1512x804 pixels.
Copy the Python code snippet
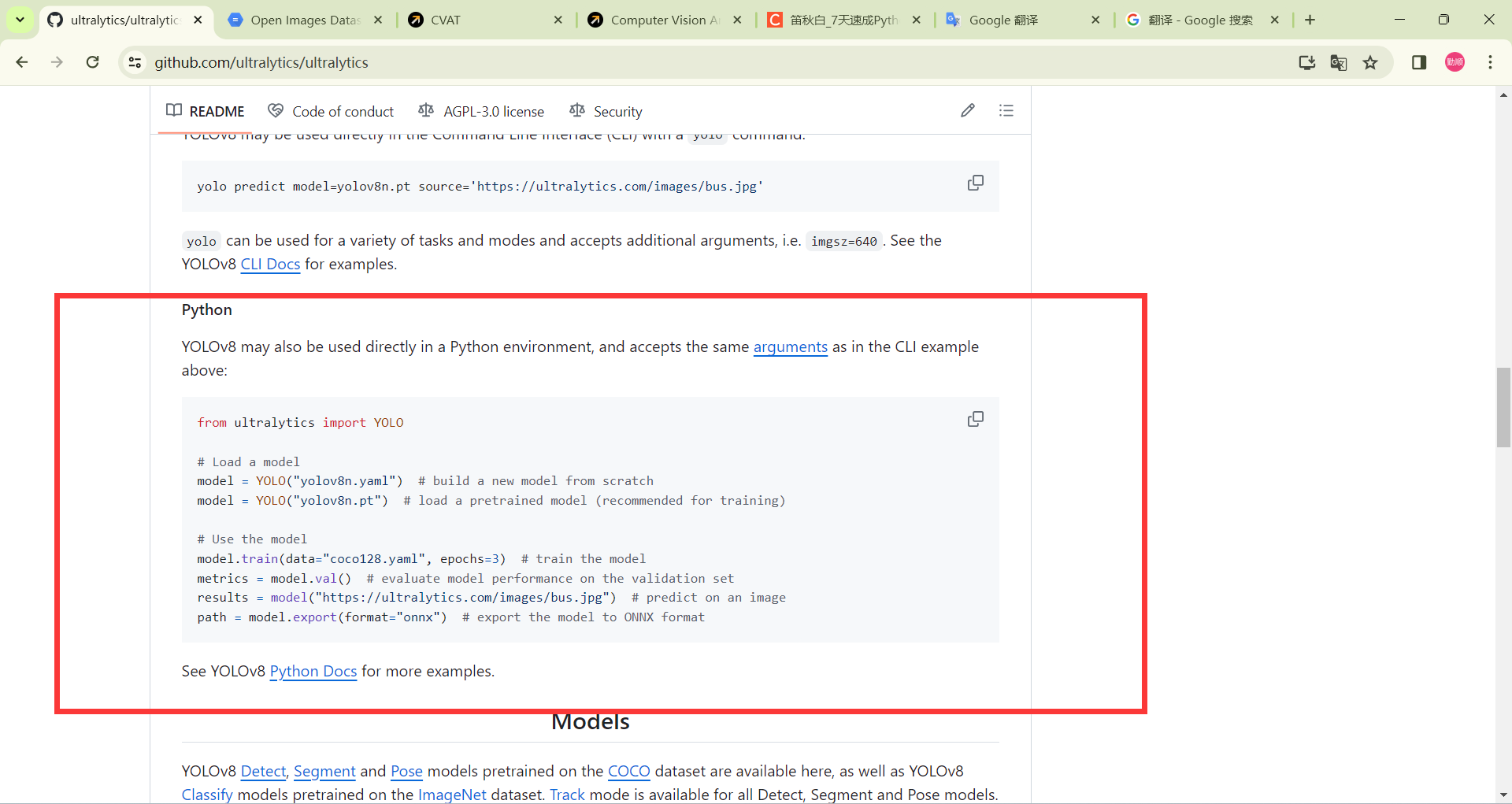coord(976,419)
